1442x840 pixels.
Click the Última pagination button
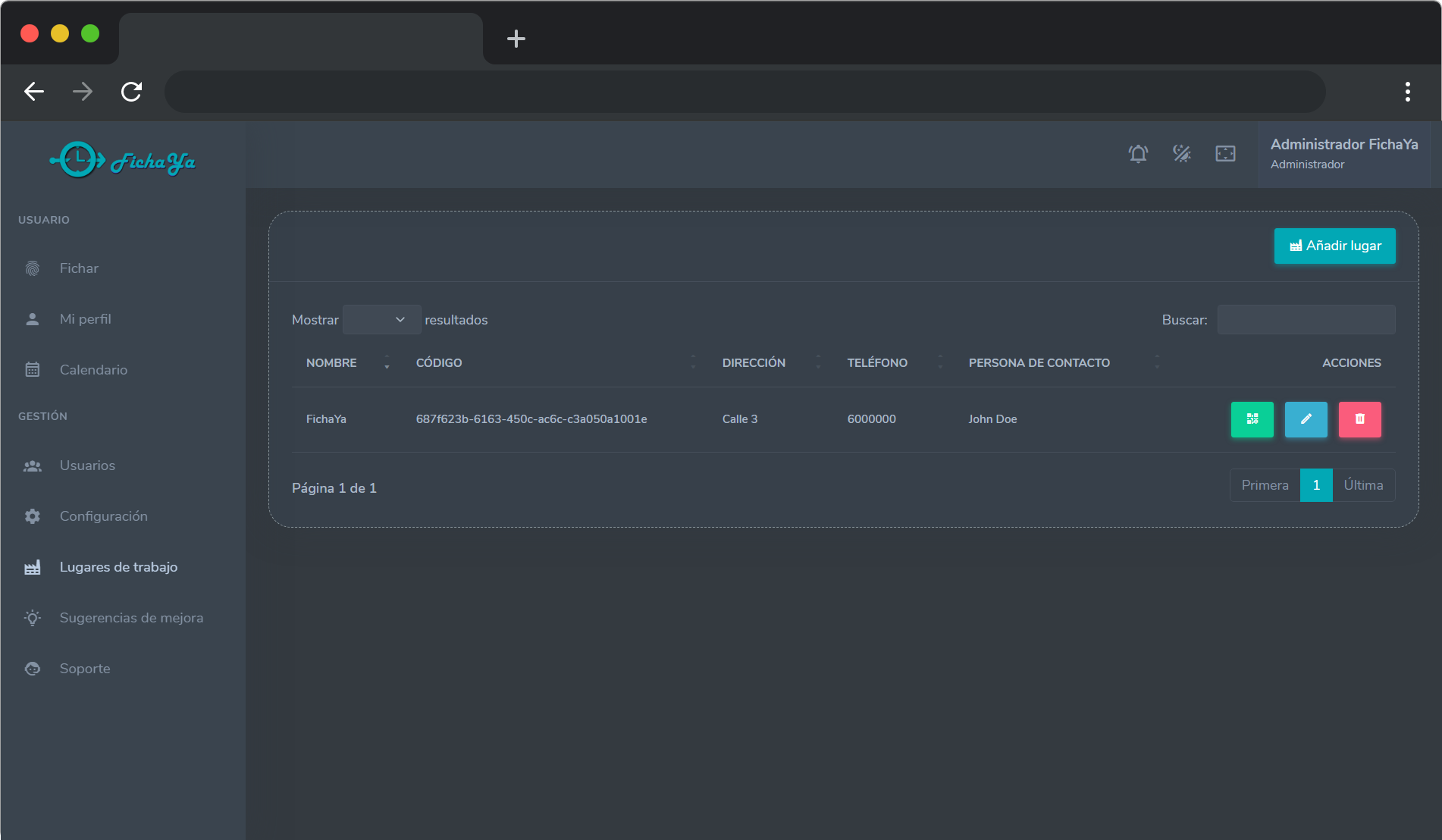pyautogui.click(x=1363, y=485)
